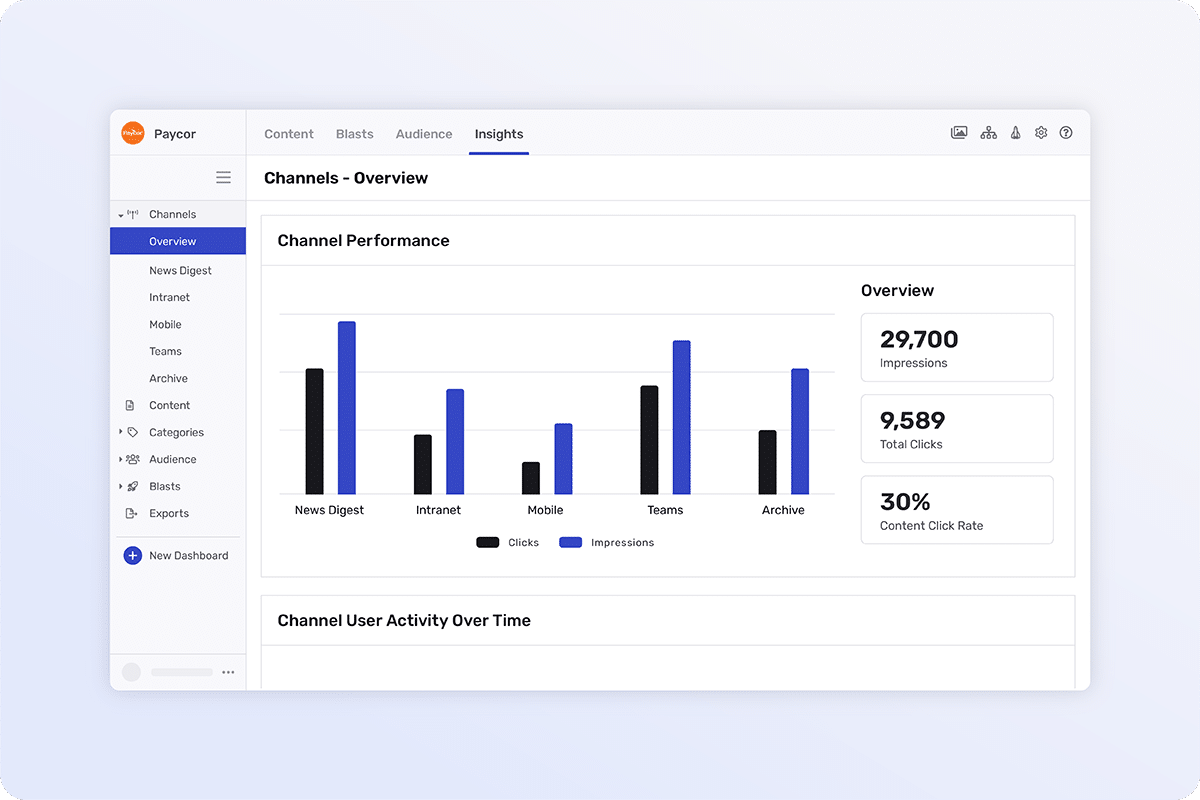Open the help question mark icon
This screenshot has height=800, width=1200.
pyautogui.click(x=1066, y=132)
